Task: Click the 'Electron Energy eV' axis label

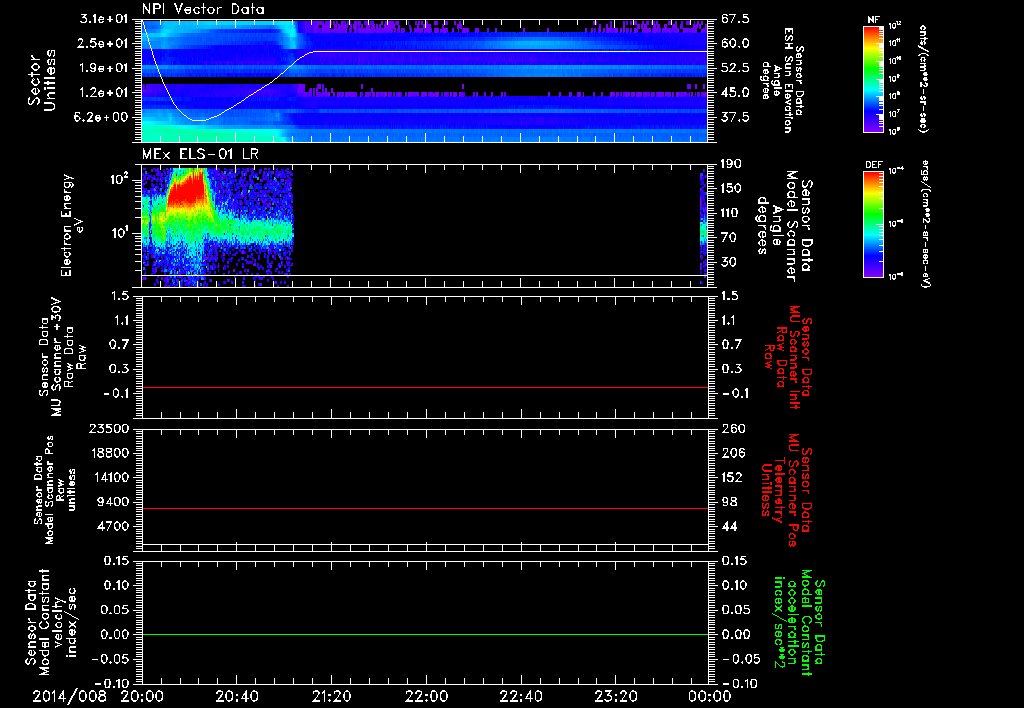Action: tap(72, 225)
